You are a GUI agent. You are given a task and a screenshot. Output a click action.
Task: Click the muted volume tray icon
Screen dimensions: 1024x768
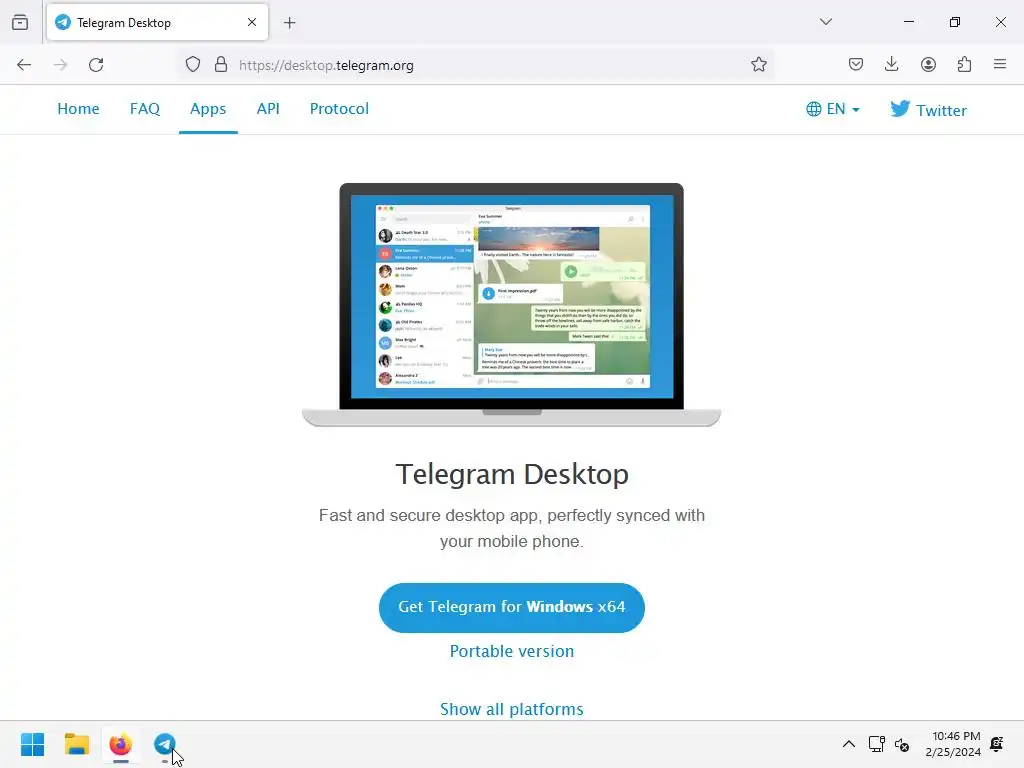pos(902,744)
